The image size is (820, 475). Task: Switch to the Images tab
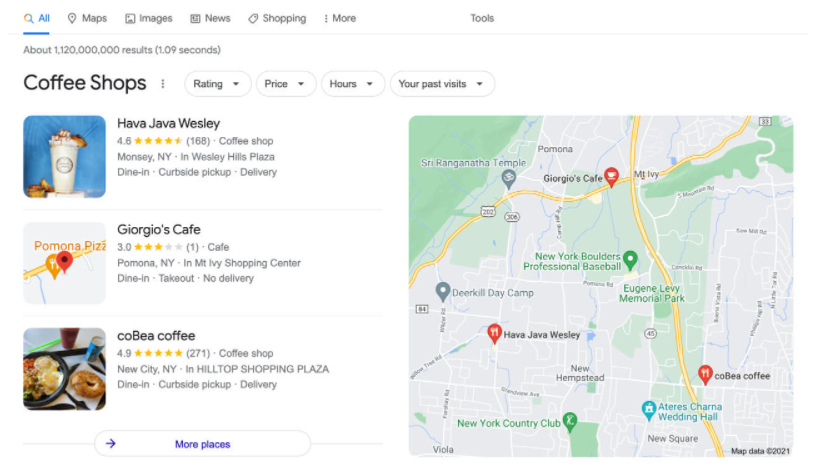click(x=148, y=18)
